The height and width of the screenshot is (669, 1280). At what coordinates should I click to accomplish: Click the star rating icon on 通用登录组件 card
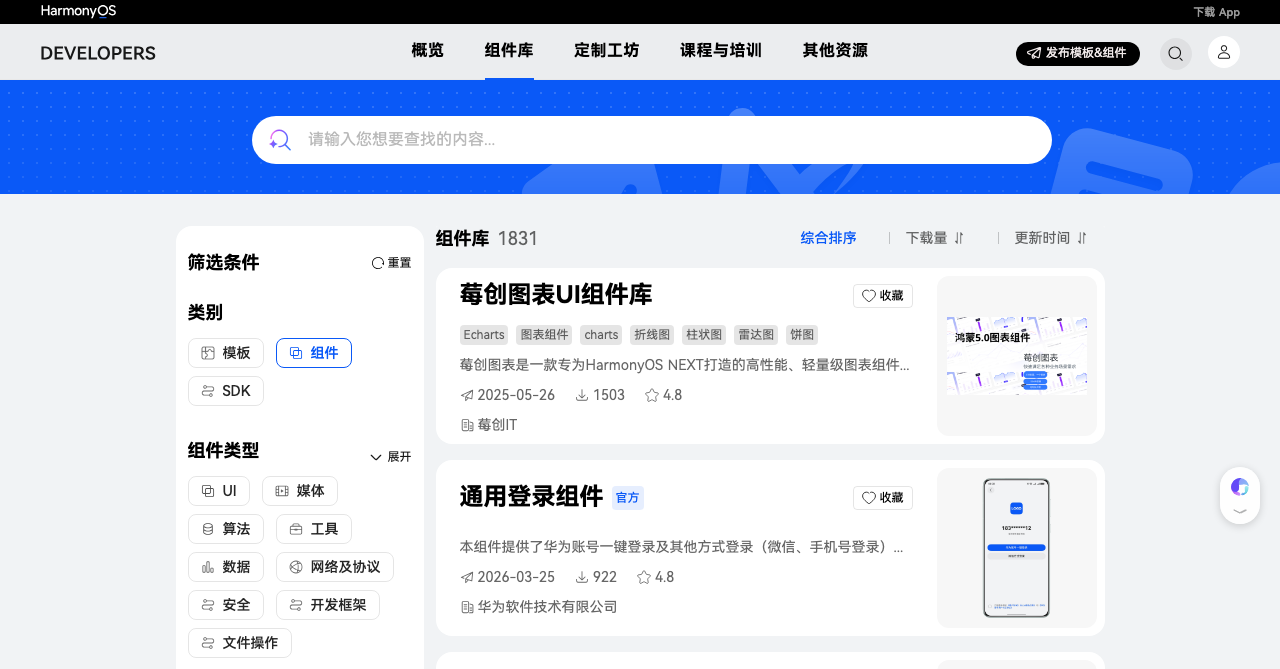click(x=644, y=578)
